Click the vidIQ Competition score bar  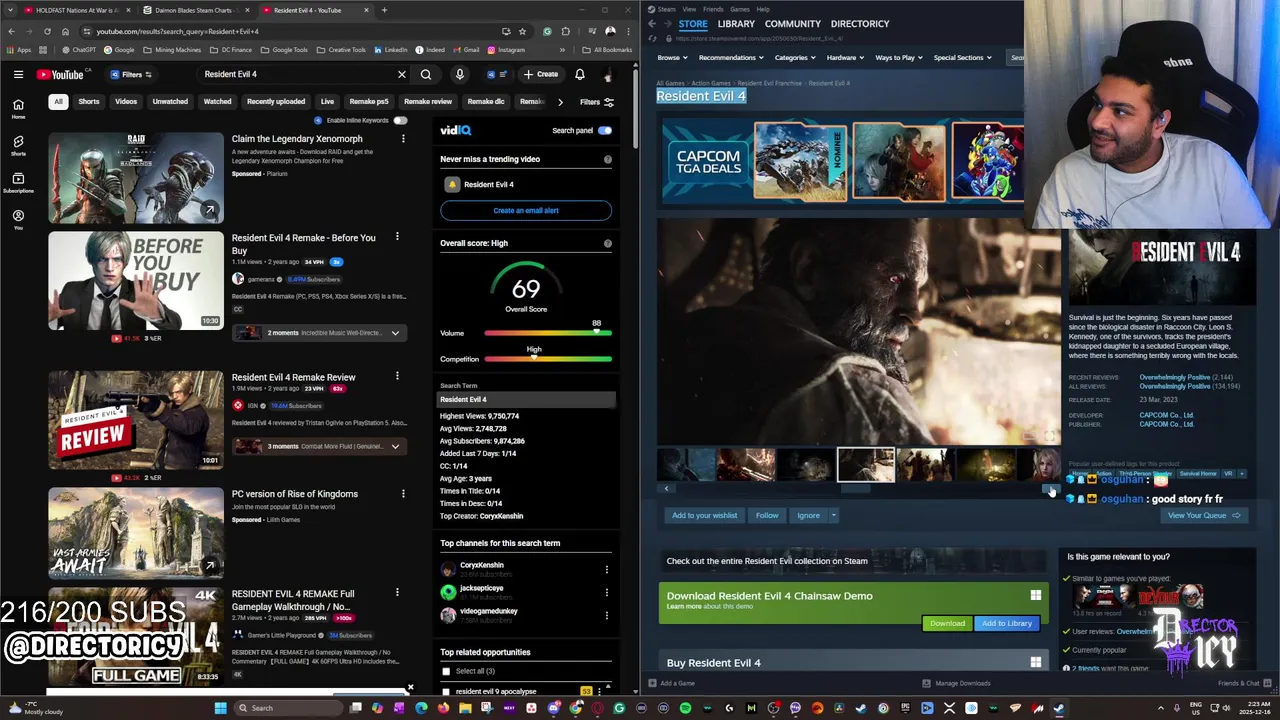(548, 359)
